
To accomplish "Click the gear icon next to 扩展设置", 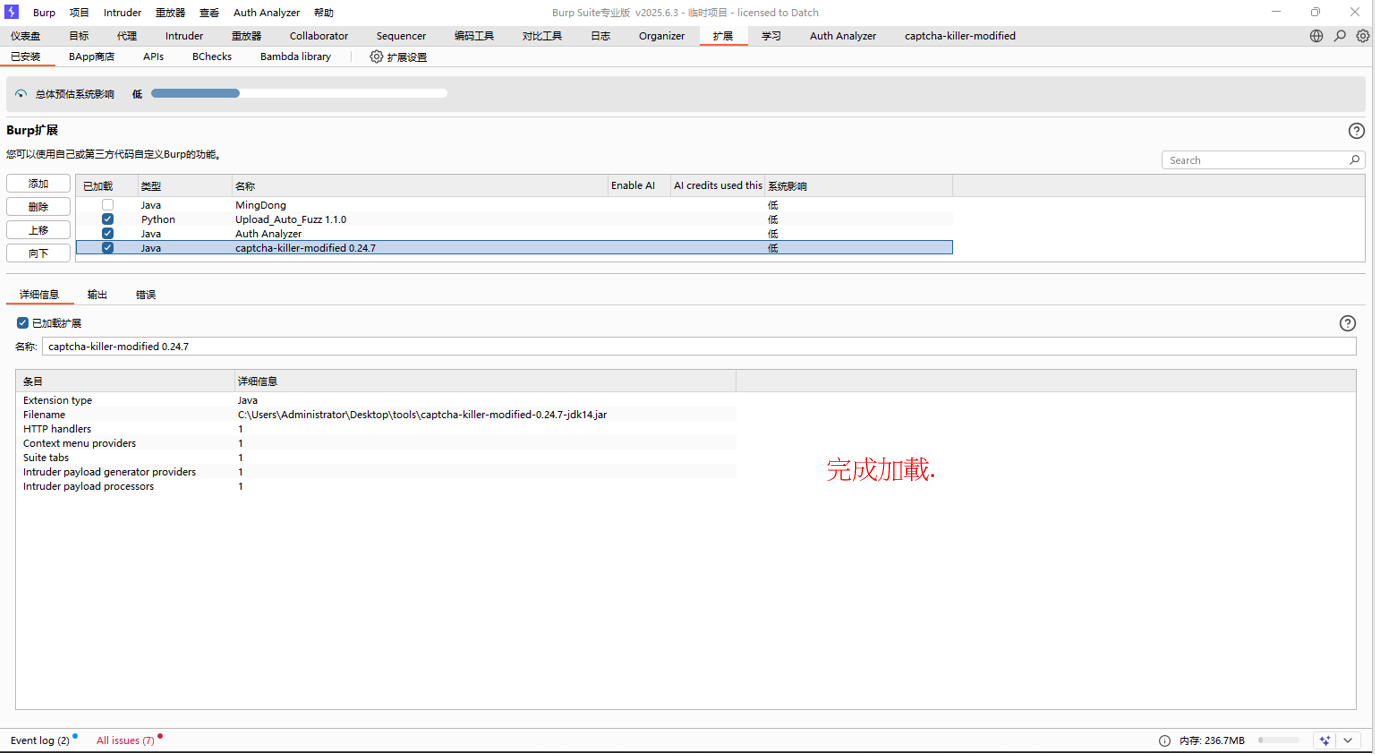I will (x=376, y=57).
